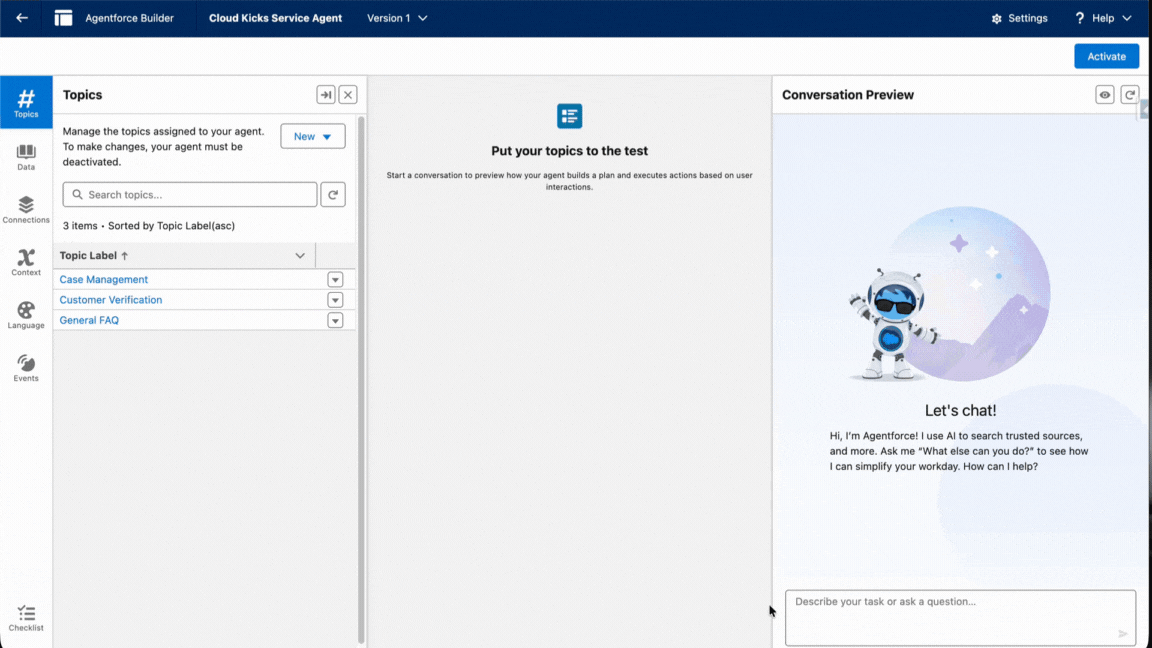Open the New topic dropdown
This screenshot has width=1152, height=648.
[x=313, y=136]
